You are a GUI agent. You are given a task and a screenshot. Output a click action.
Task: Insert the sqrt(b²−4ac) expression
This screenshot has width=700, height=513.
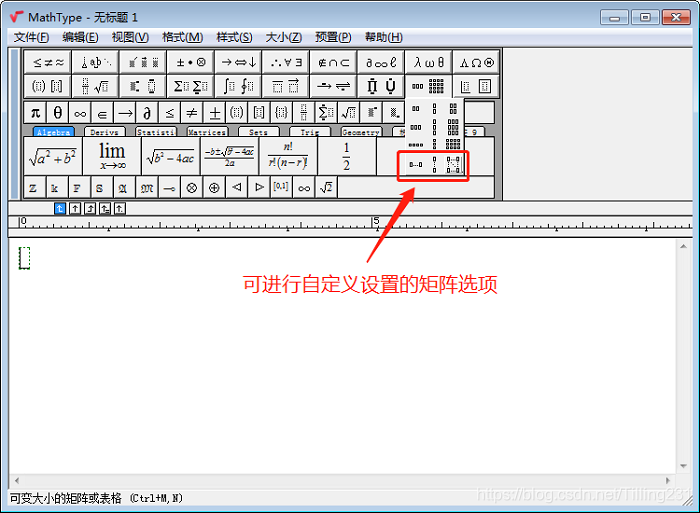pyautogui.click(x=171, y=156)
